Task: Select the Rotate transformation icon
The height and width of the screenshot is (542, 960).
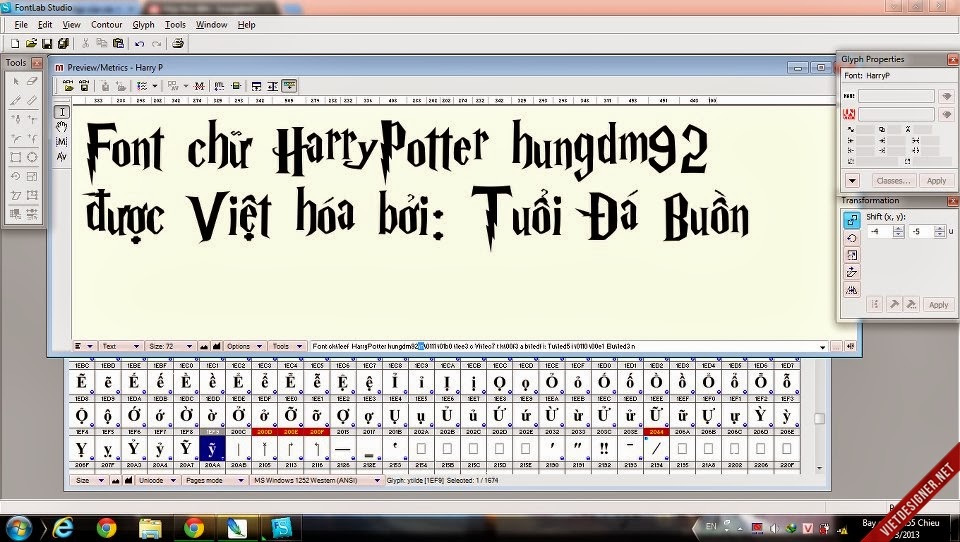Action: [852, 238]
